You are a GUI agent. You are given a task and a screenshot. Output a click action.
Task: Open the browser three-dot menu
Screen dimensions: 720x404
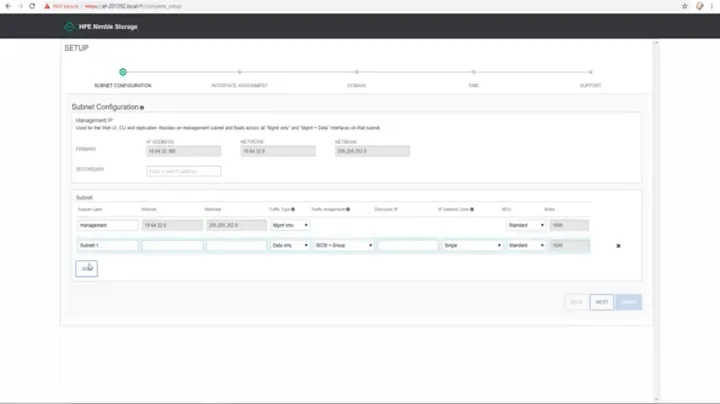[x=712, y=6]
